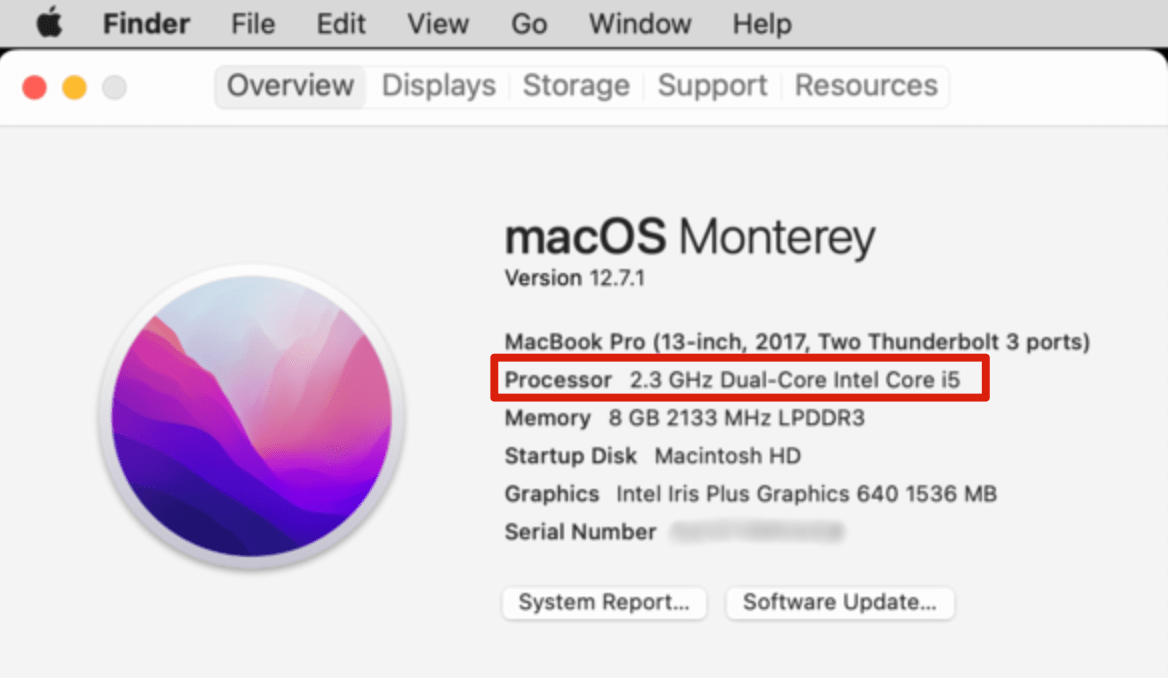
Task: Open the Window menu
Action: (x=640, y=23)
